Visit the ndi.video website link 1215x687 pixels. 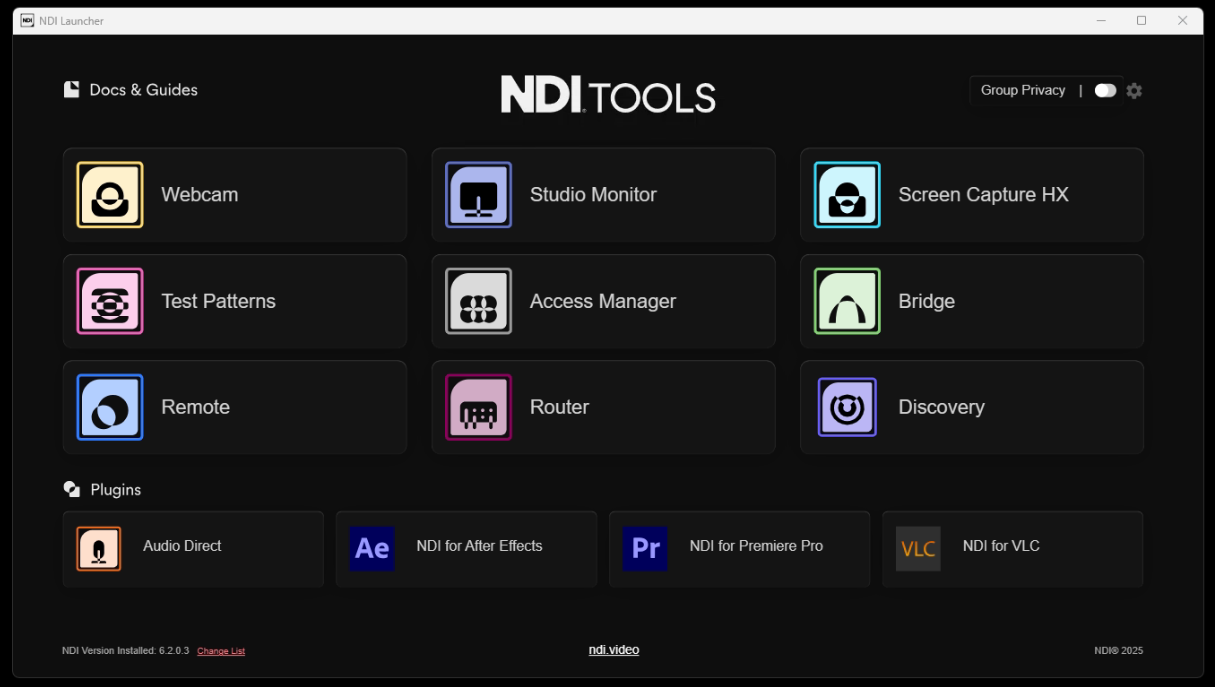613,649
